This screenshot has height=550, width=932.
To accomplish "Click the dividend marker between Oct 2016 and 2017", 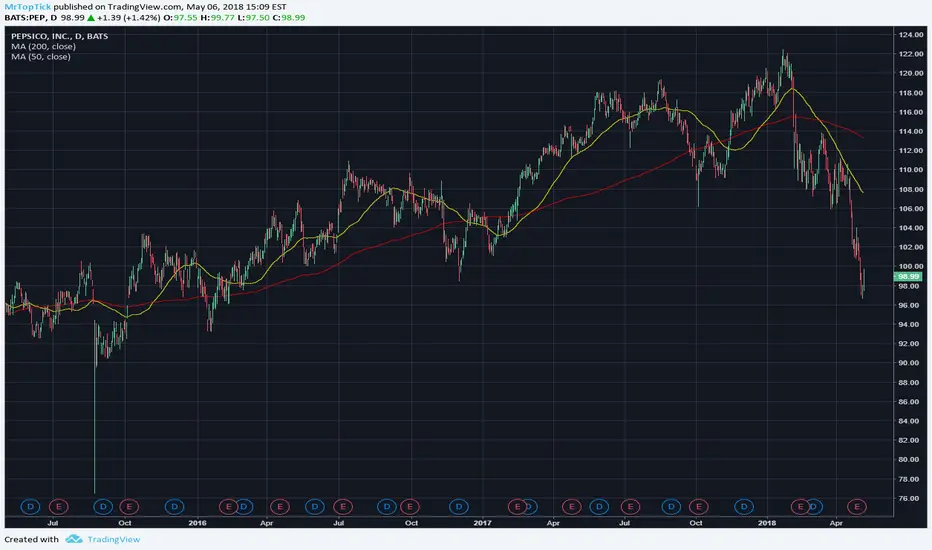I will tap(458, 507).
